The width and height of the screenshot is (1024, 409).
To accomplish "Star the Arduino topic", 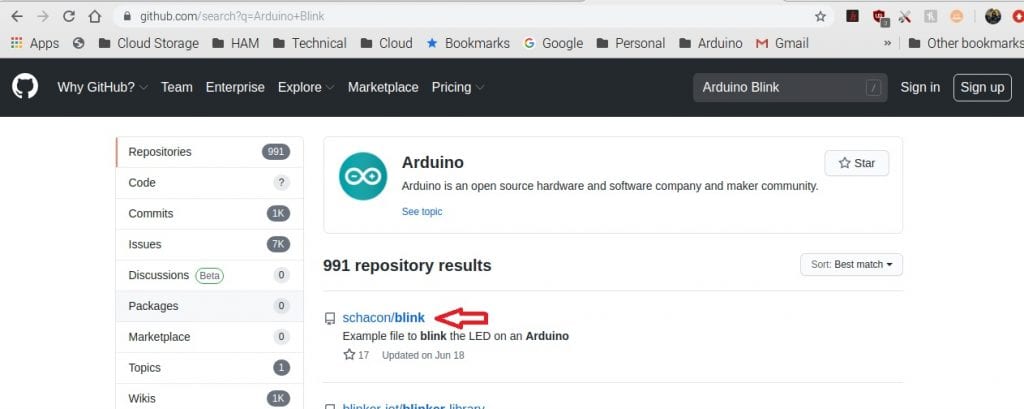I will click(x=857, y=163).
